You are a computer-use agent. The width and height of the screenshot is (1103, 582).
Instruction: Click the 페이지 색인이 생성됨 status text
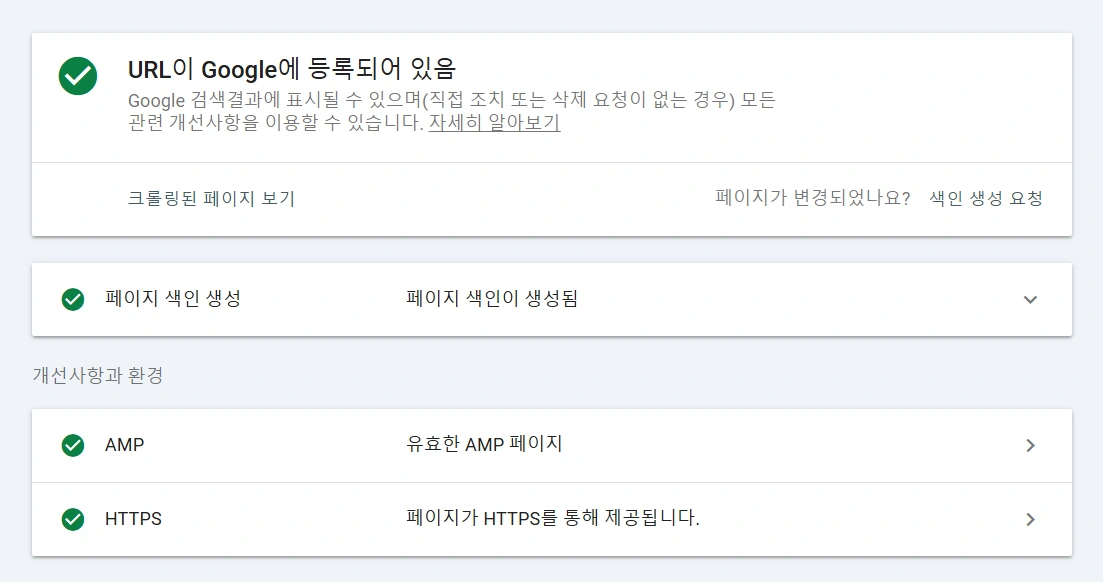point(492,299)
